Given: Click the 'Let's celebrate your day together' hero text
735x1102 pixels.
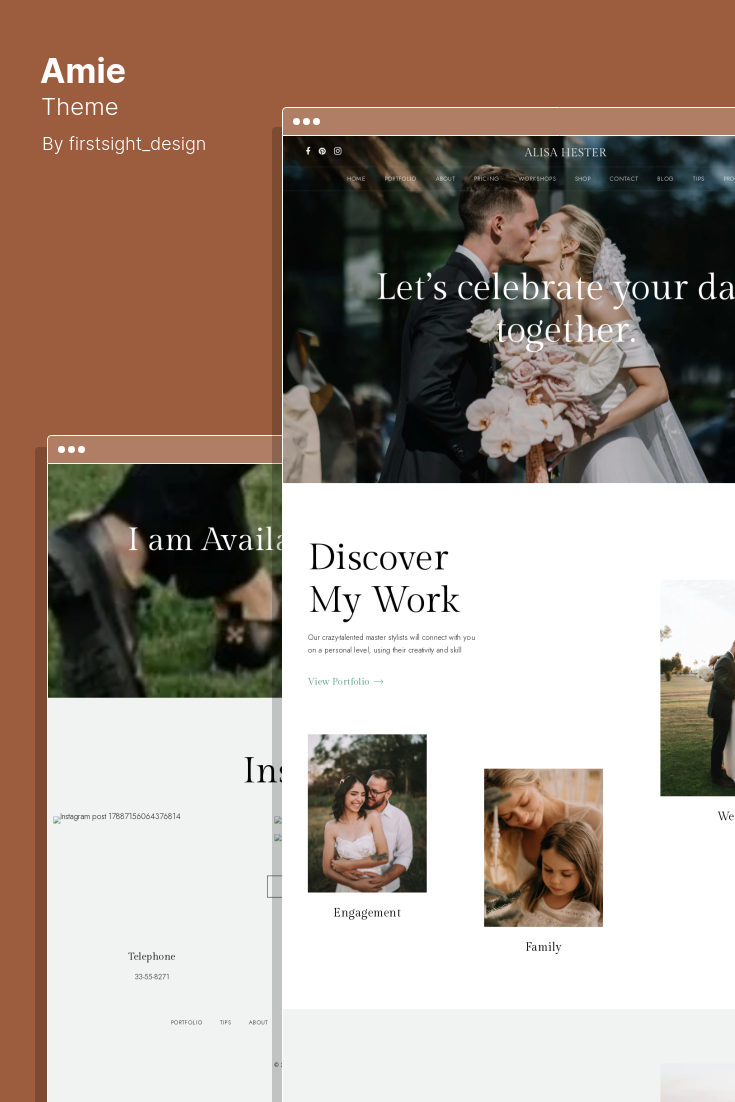Looking at the screenshot, I should point(555,309).
